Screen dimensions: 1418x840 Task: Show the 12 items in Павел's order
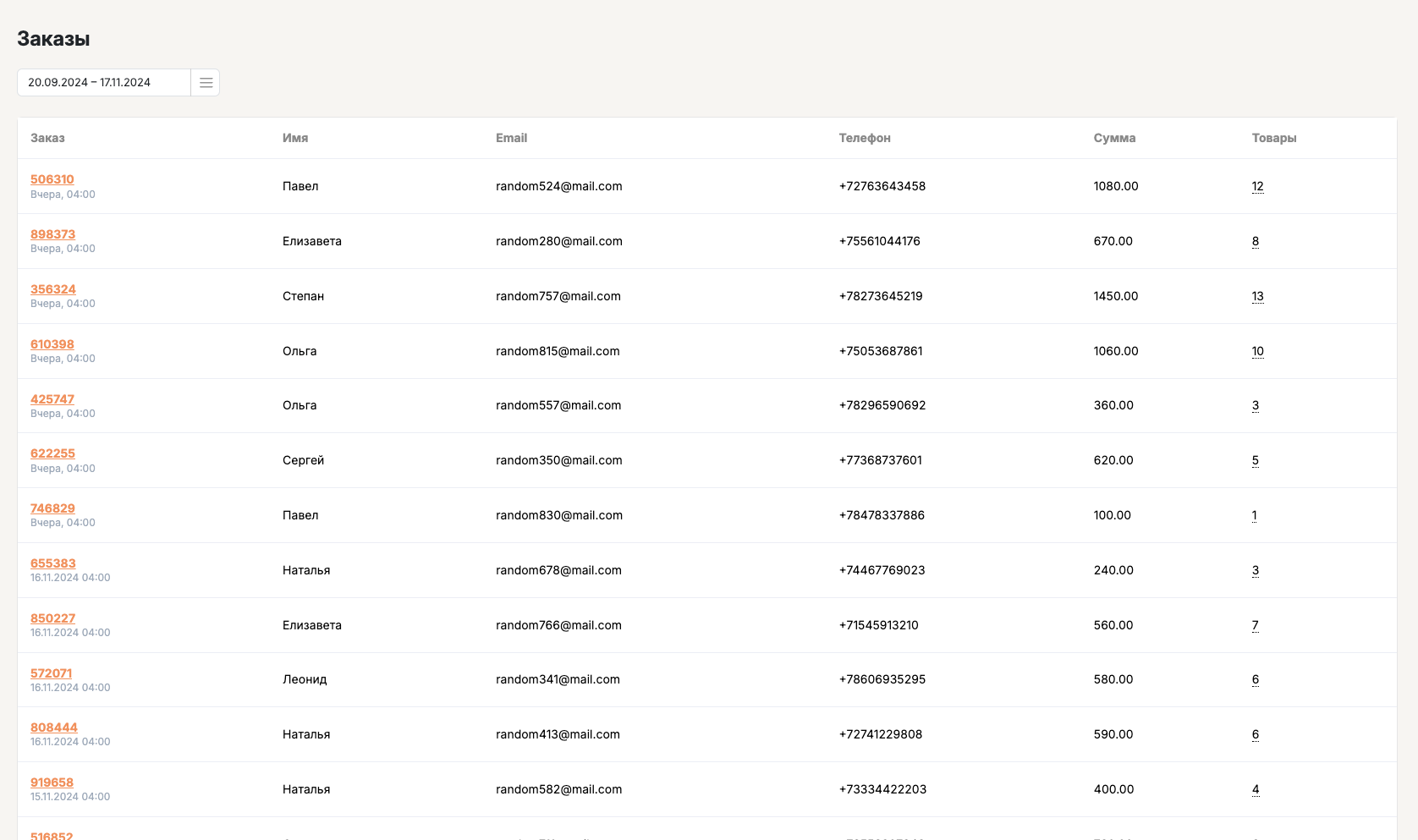[1257, 186]
